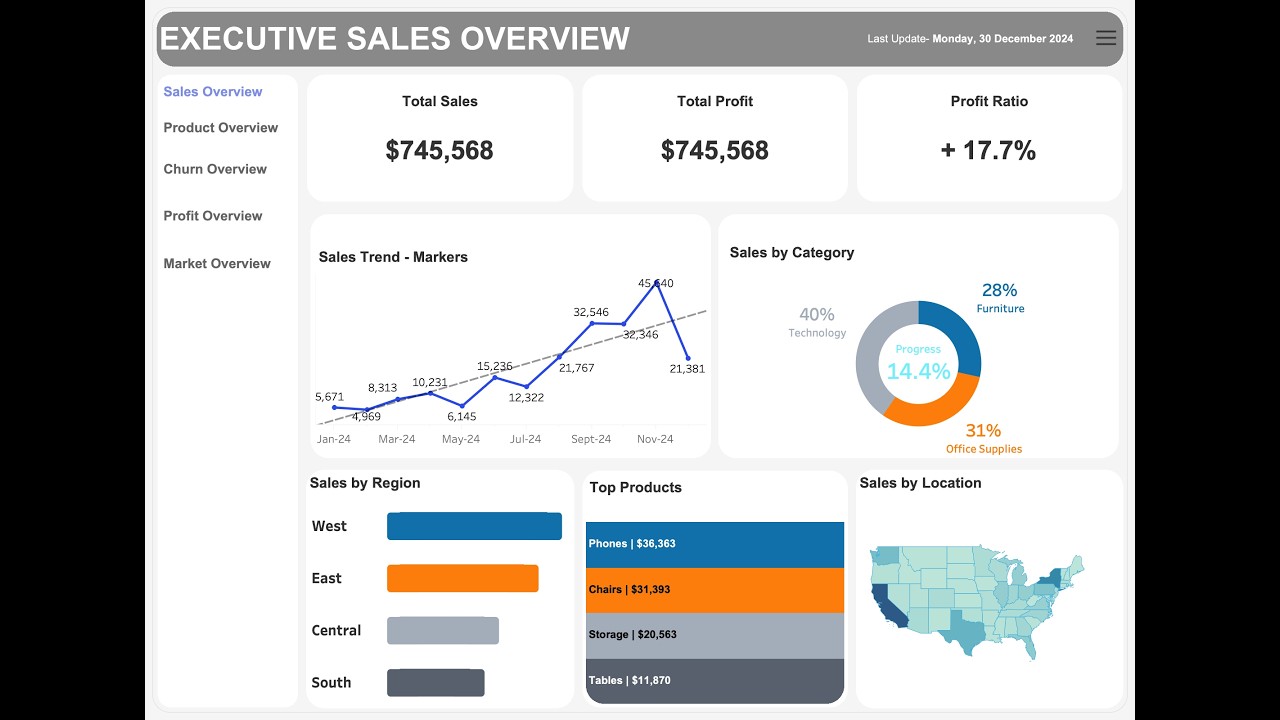Click the 40% Technology label
Viewport: 1280px width, 720px height.
(817, 322)
